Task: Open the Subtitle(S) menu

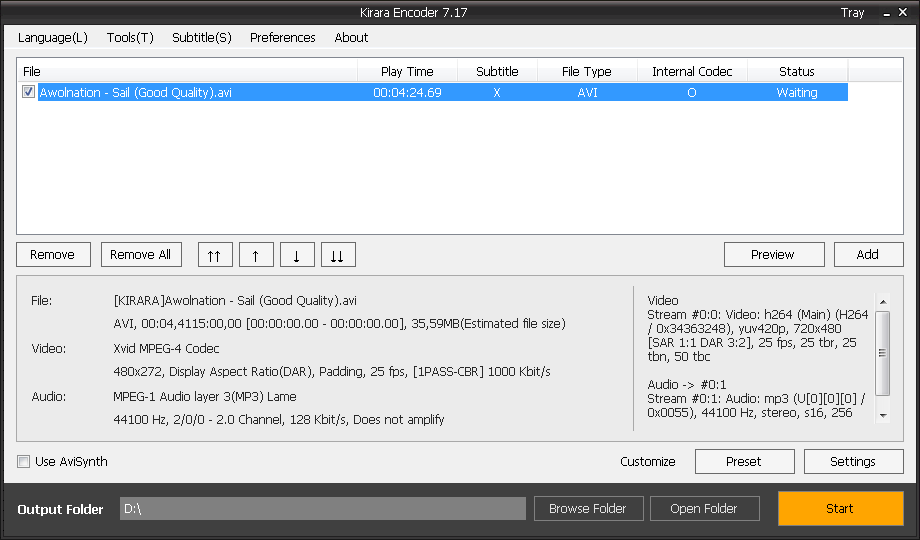Action: click(x=202, y=38)
